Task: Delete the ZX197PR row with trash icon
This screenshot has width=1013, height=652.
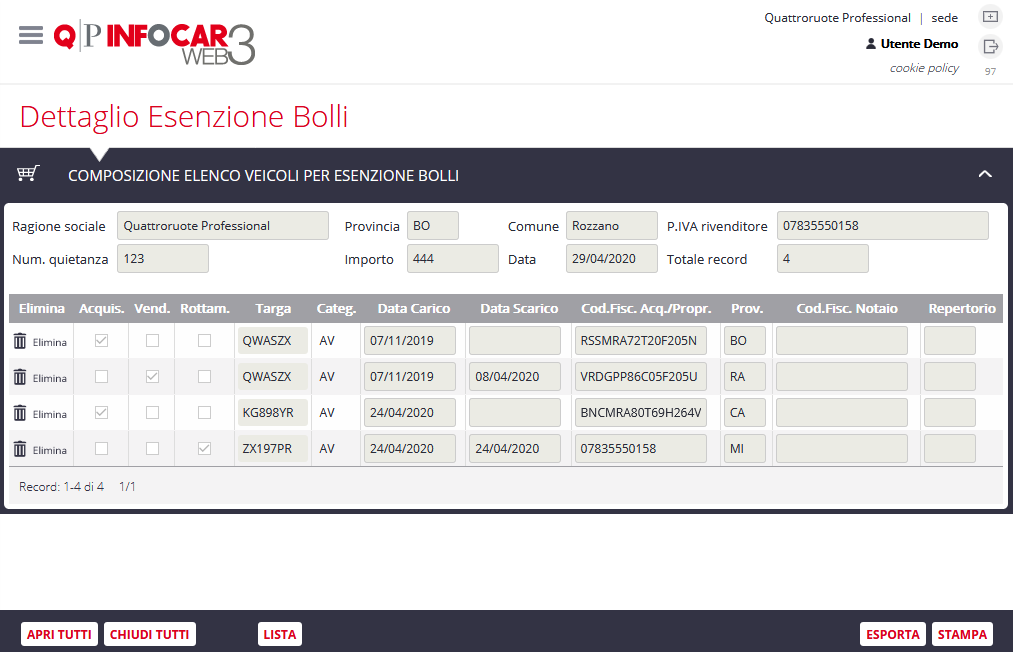Action: pyautogui.click(x=20, y=449)
